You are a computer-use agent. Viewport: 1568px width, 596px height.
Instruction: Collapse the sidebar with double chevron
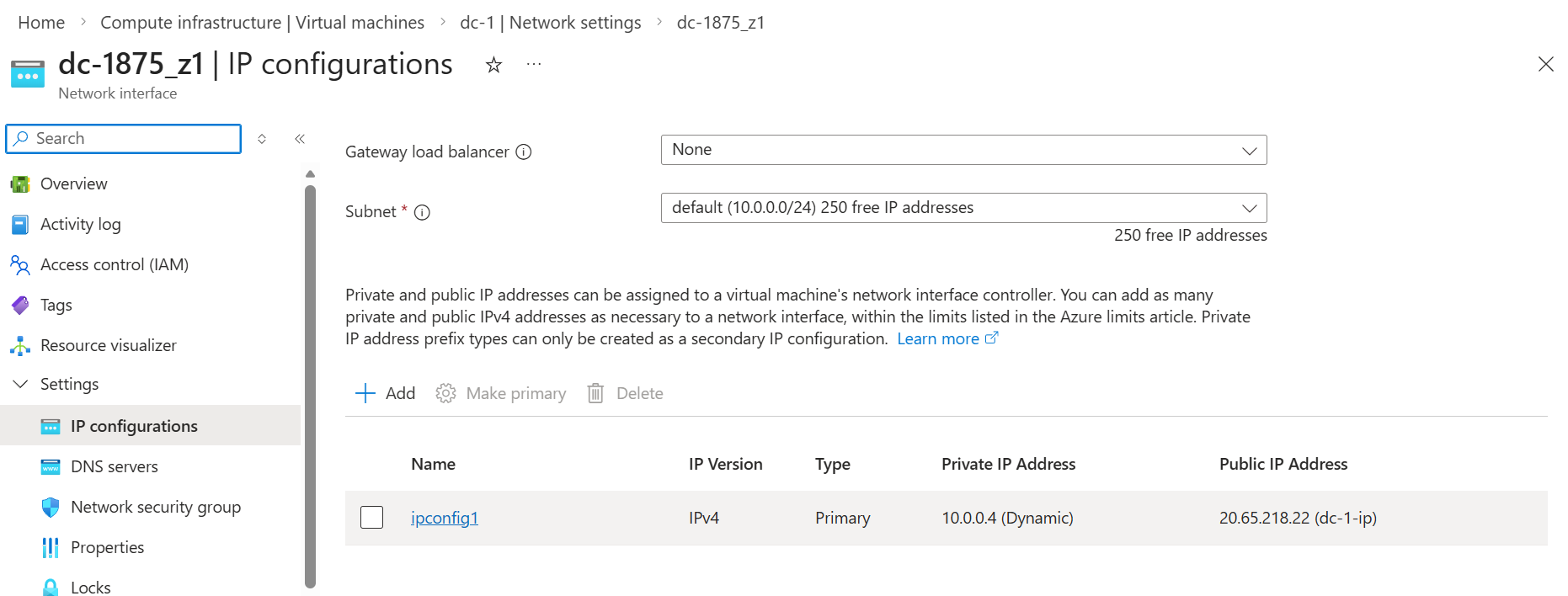[x=300, y=139]
